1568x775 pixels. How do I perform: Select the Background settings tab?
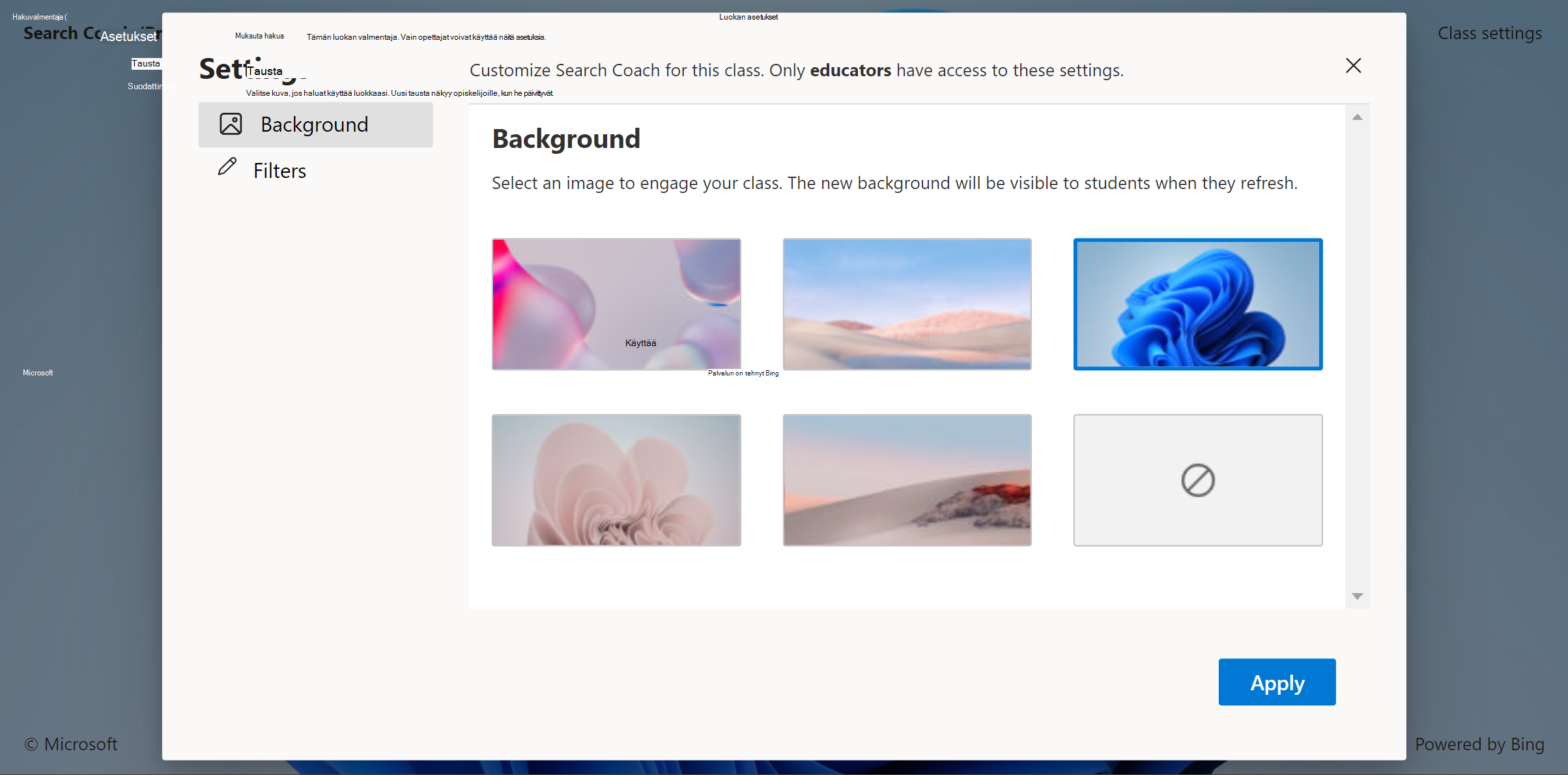315,123
